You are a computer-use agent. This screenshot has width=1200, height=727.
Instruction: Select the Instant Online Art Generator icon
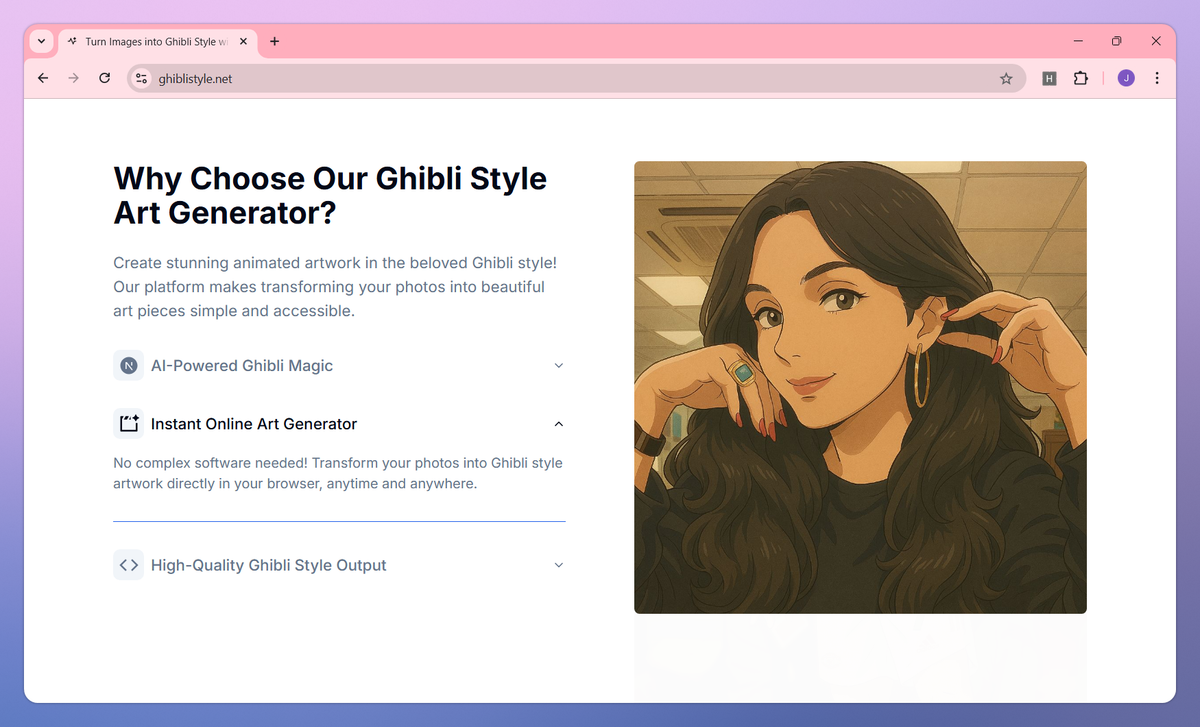point(128,423)
